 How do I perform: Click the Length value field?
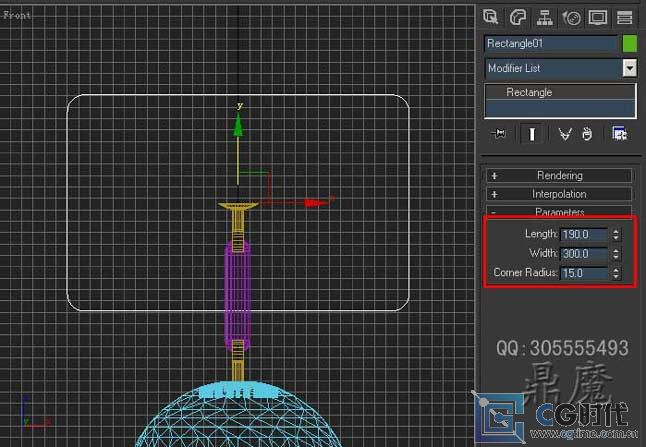click(x=583, y=234)
